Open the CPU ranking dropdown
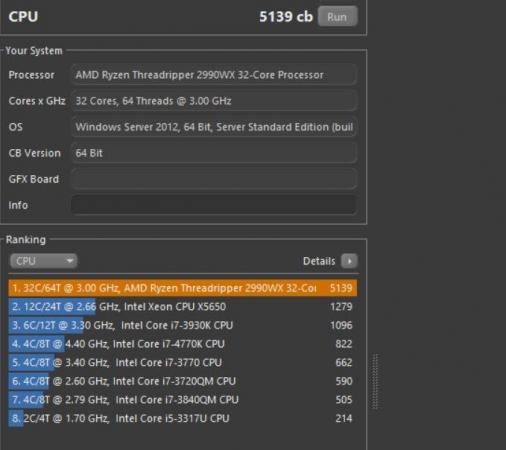This screenshot has height=450, width=506. 43,261
